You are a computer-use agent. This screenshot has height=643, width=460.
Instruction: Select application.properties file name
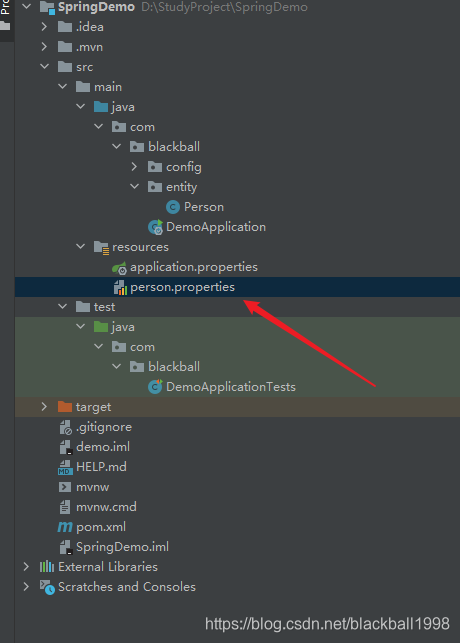194,267
